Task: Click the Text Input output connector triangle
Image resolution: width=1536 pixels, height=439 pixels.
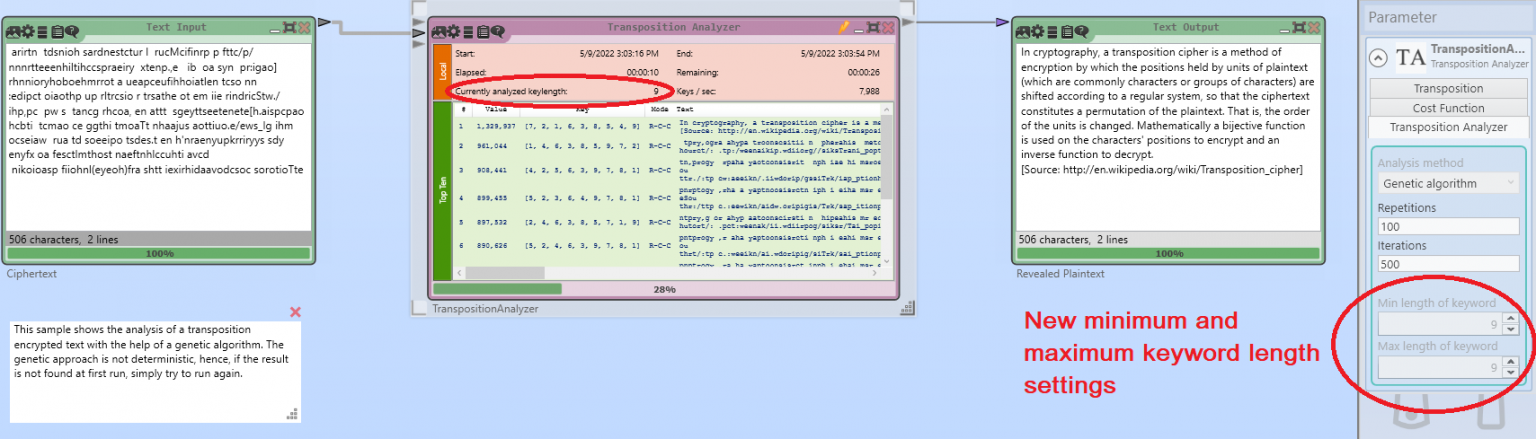Action: click(325, 20)
